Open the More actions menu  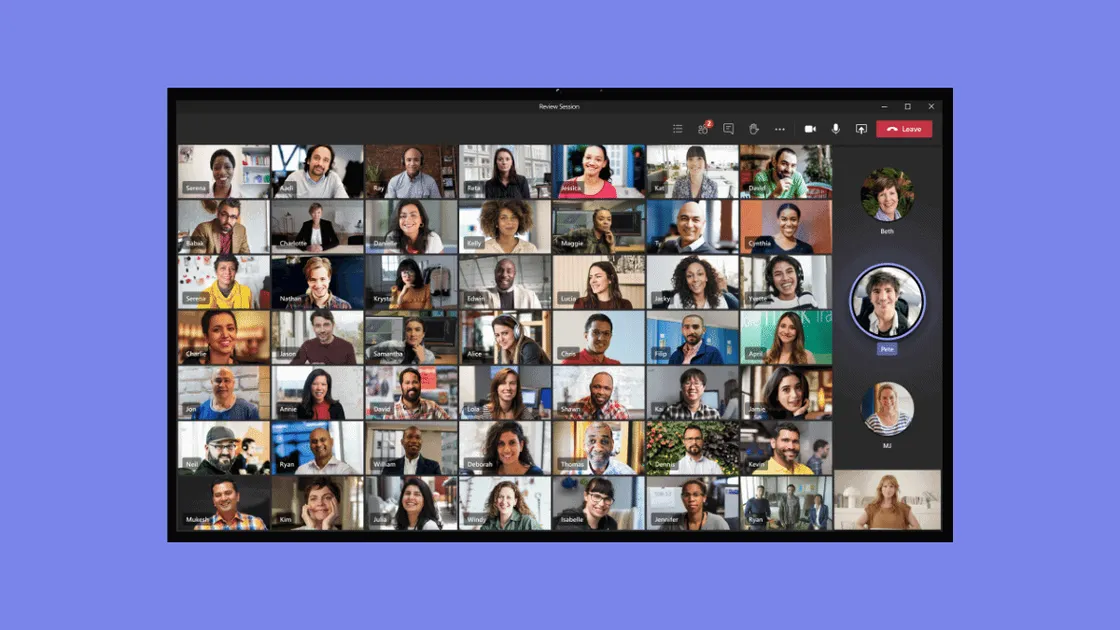780,129
